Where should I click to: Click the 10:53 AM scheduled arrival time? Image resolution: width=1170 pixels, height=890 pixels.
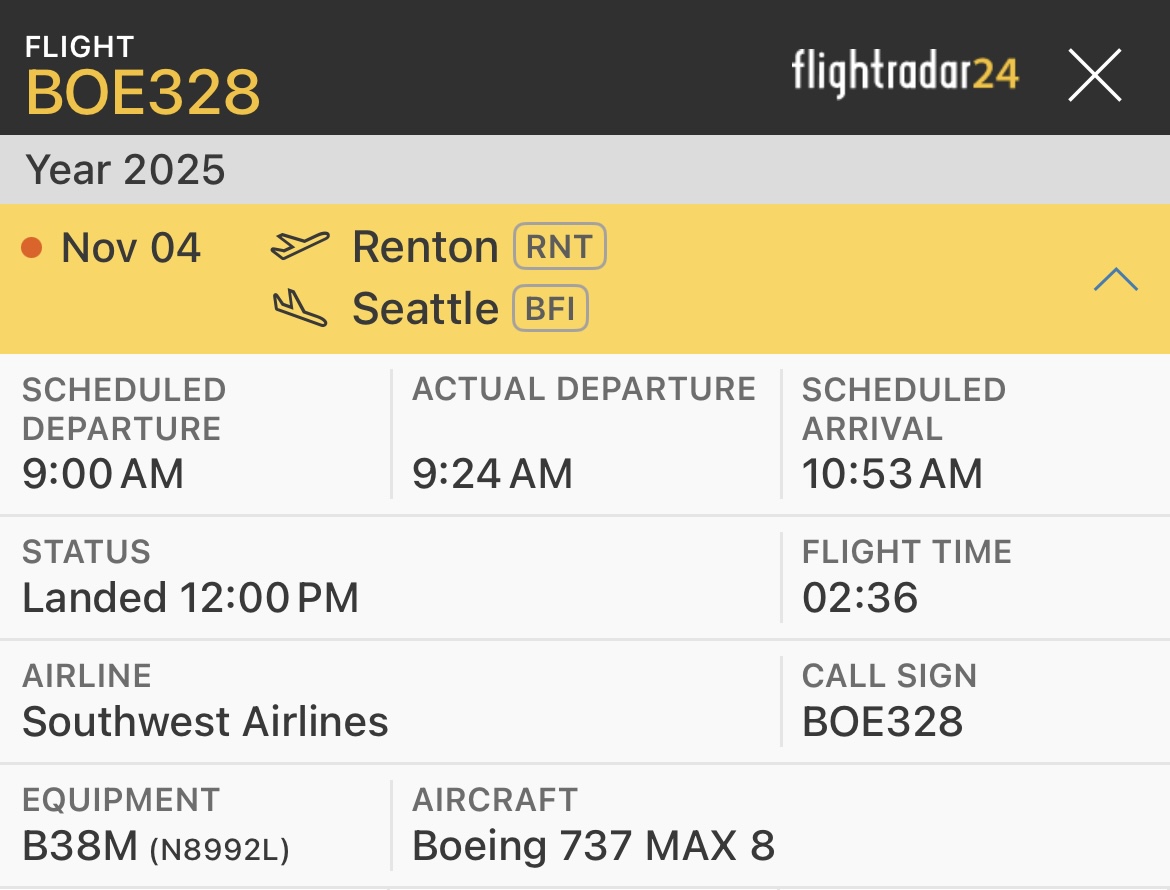click(x=892, y=474)
